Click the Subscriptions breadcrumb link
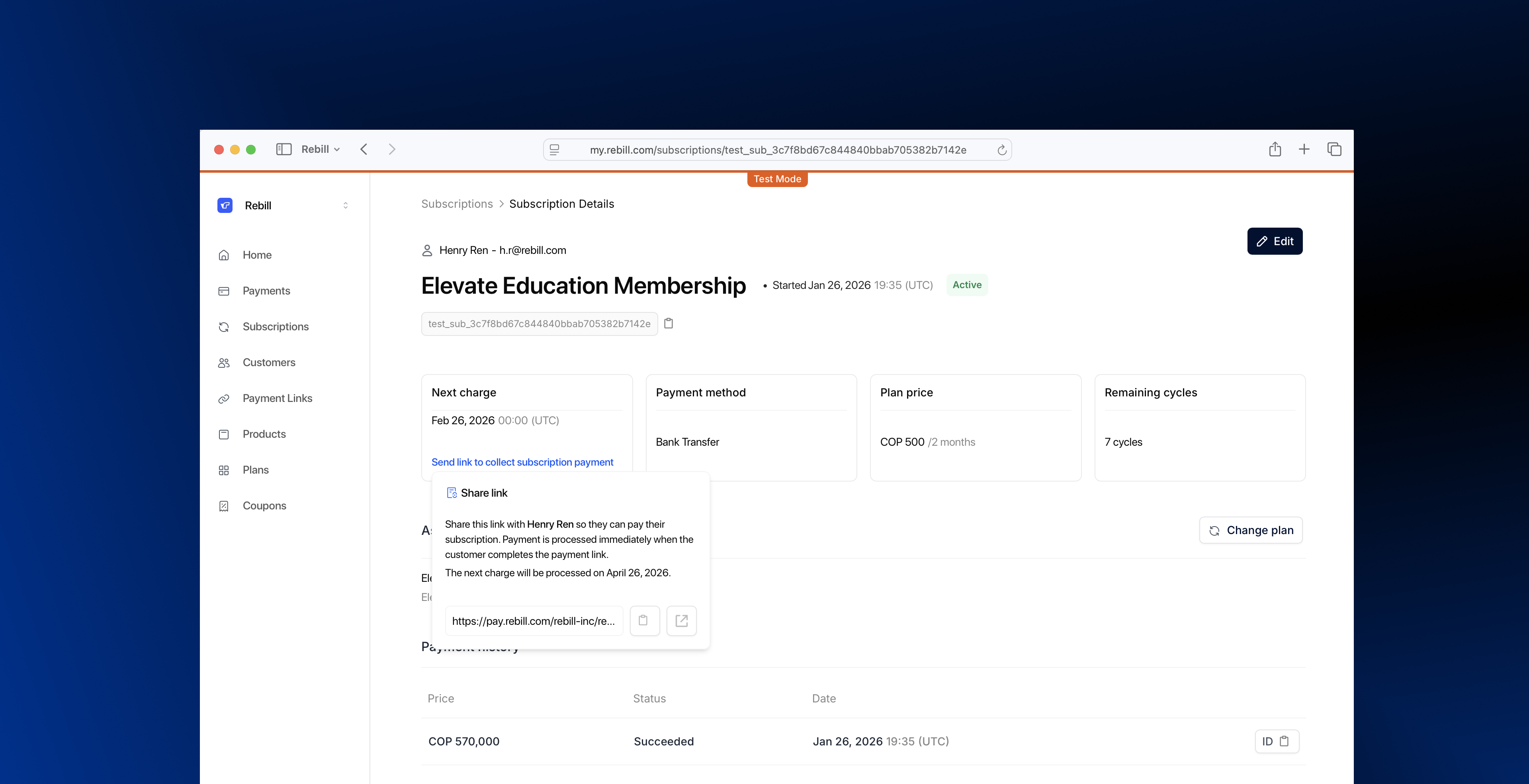This screenshot has width=1529, height=784. tap(456, 204)
